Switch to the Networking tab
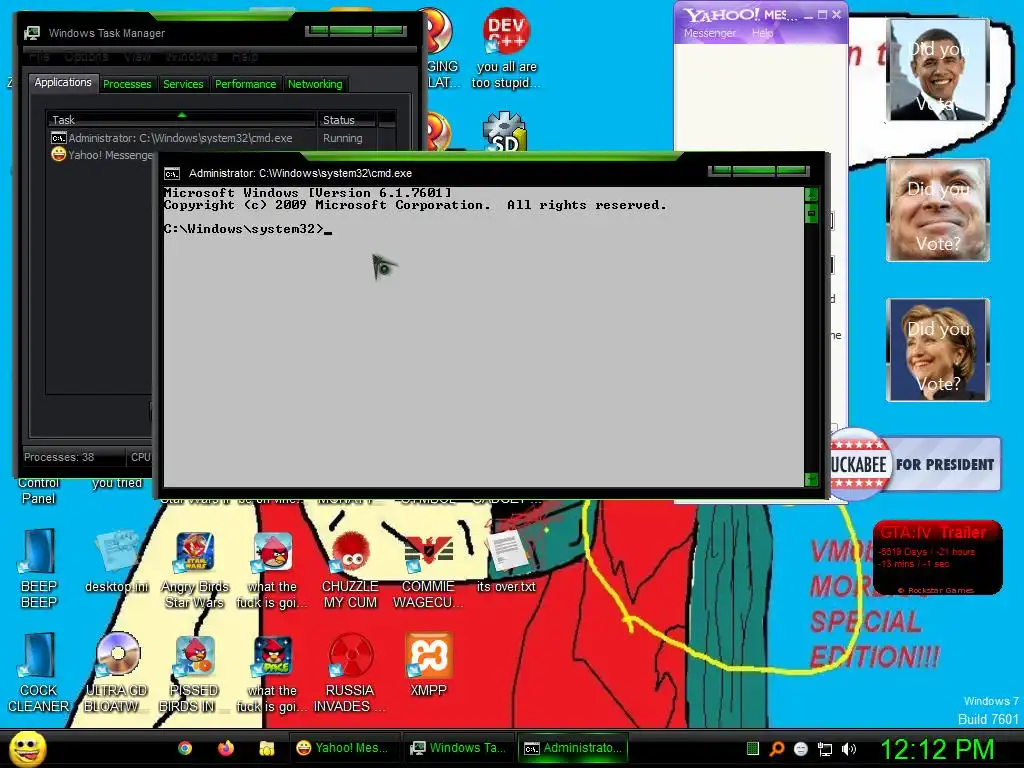 coord(315,84)
